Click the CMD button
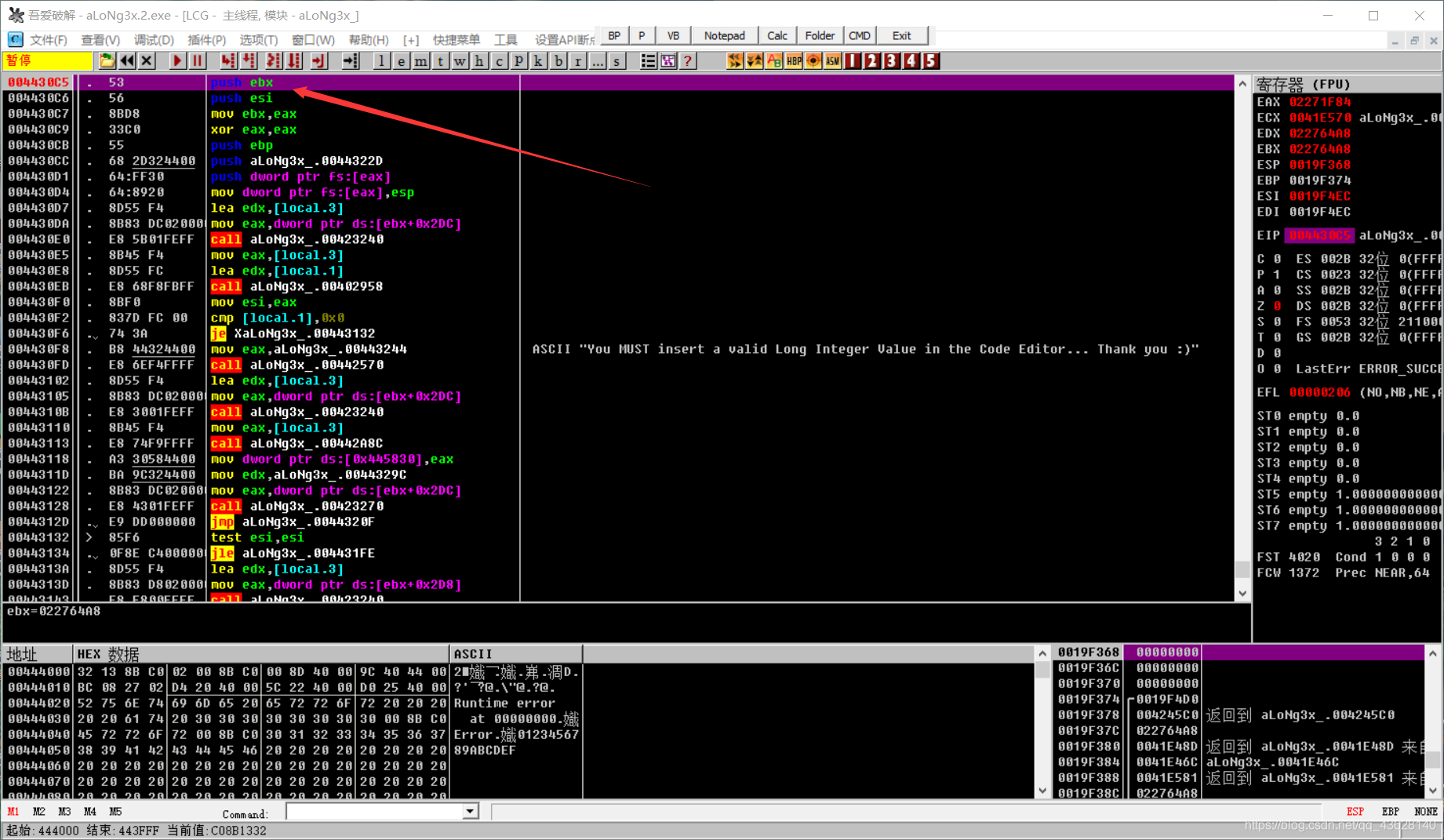1444x840 pixels. 860,36
